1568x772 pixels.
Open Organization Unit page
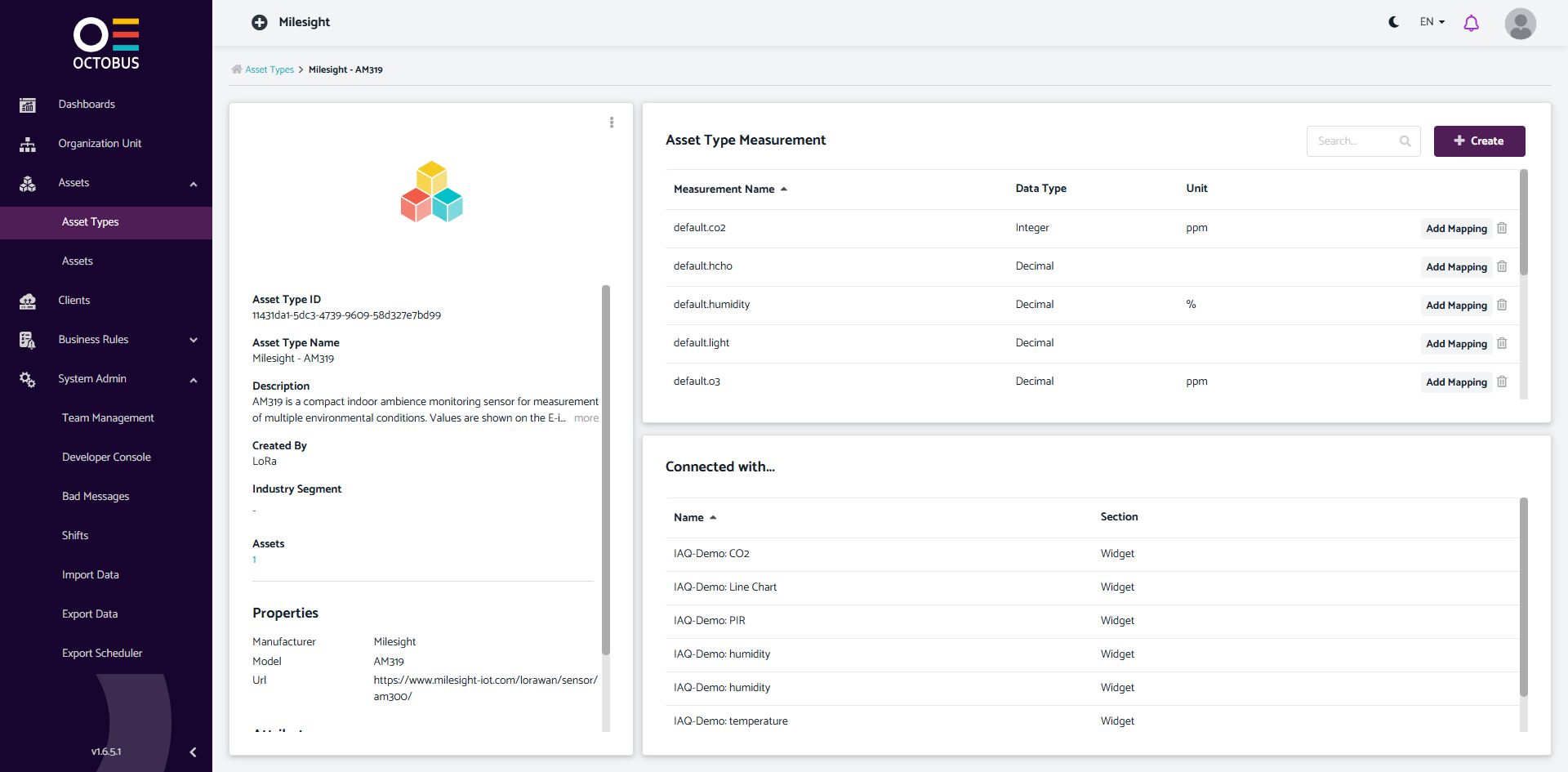click(x=100, y=143)
